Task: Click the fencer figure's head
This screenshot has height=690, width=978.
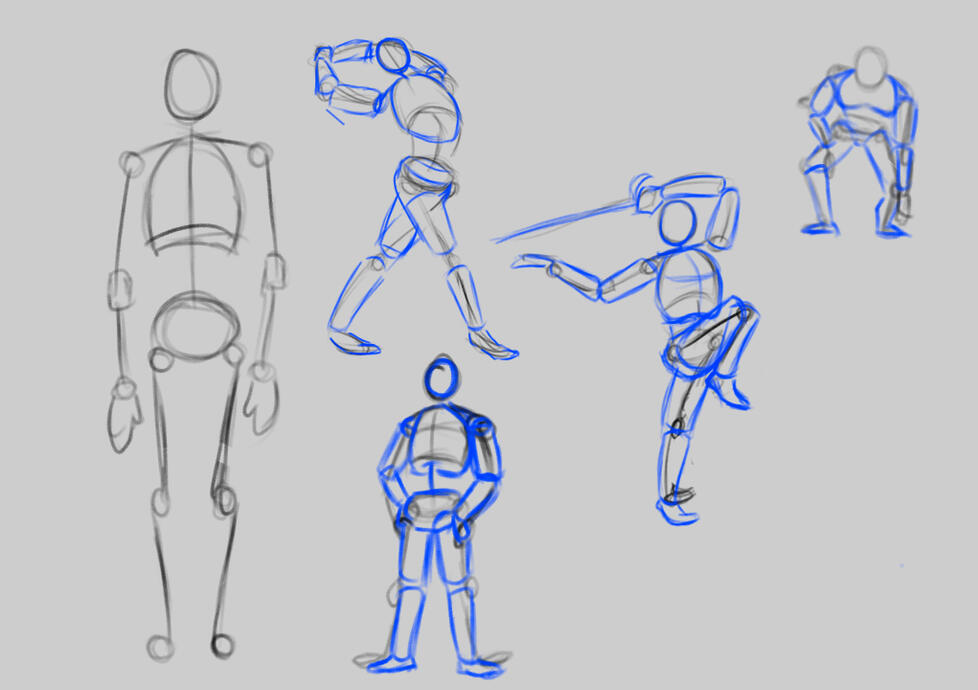Action: pyautogui.click(x=678, y=222)
